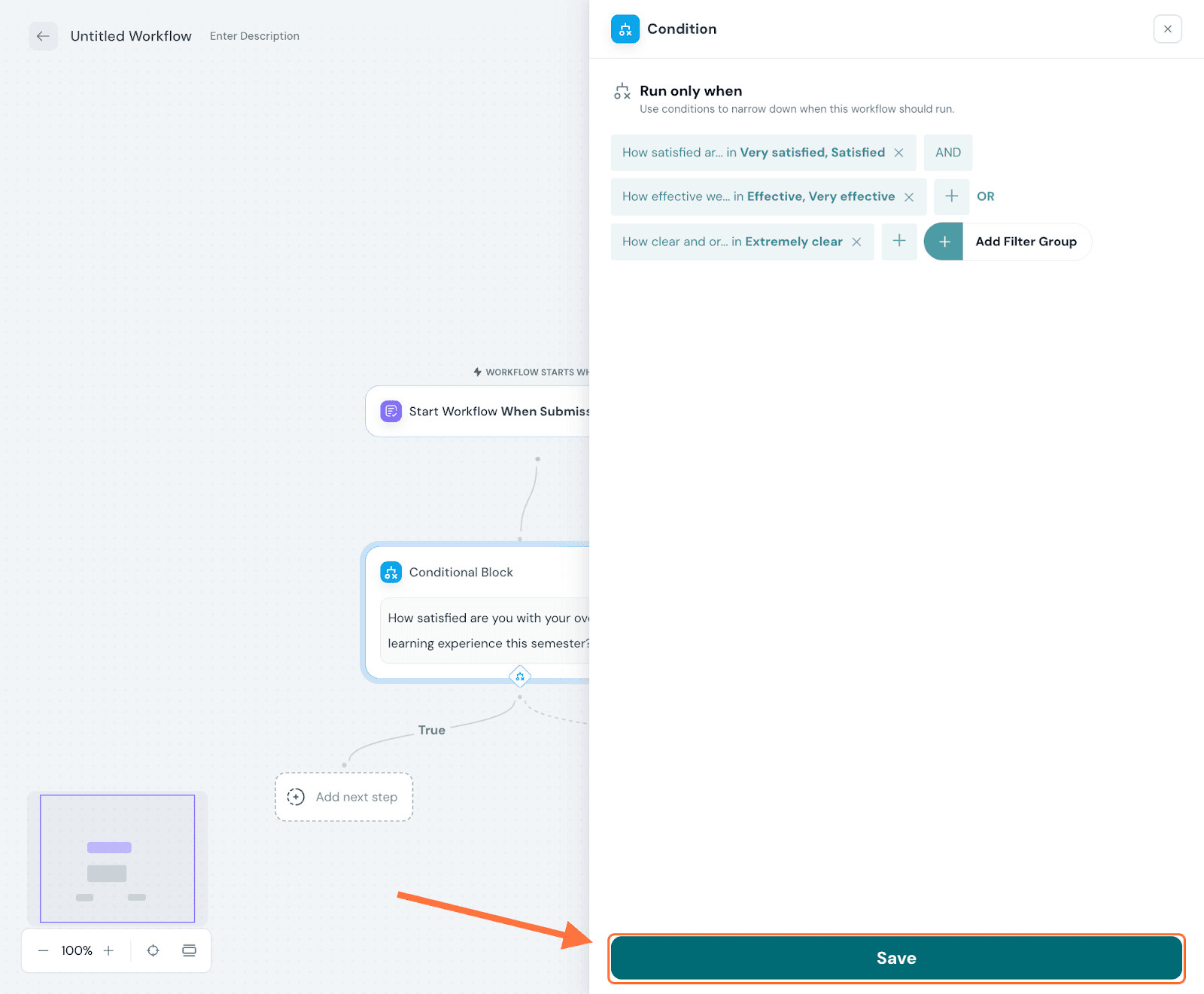The image size is (1204, 994).
Task: Click Add next step on True branch
Action: [x=344, y=797]
